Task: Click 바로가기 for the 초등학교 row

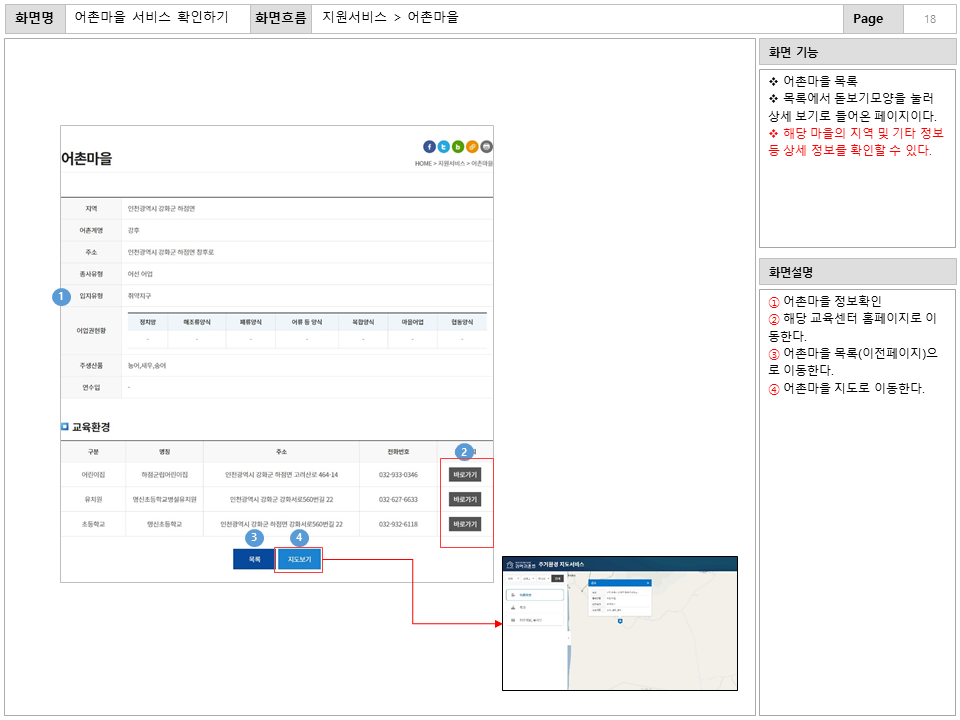Action: click(x=465, y=524)
